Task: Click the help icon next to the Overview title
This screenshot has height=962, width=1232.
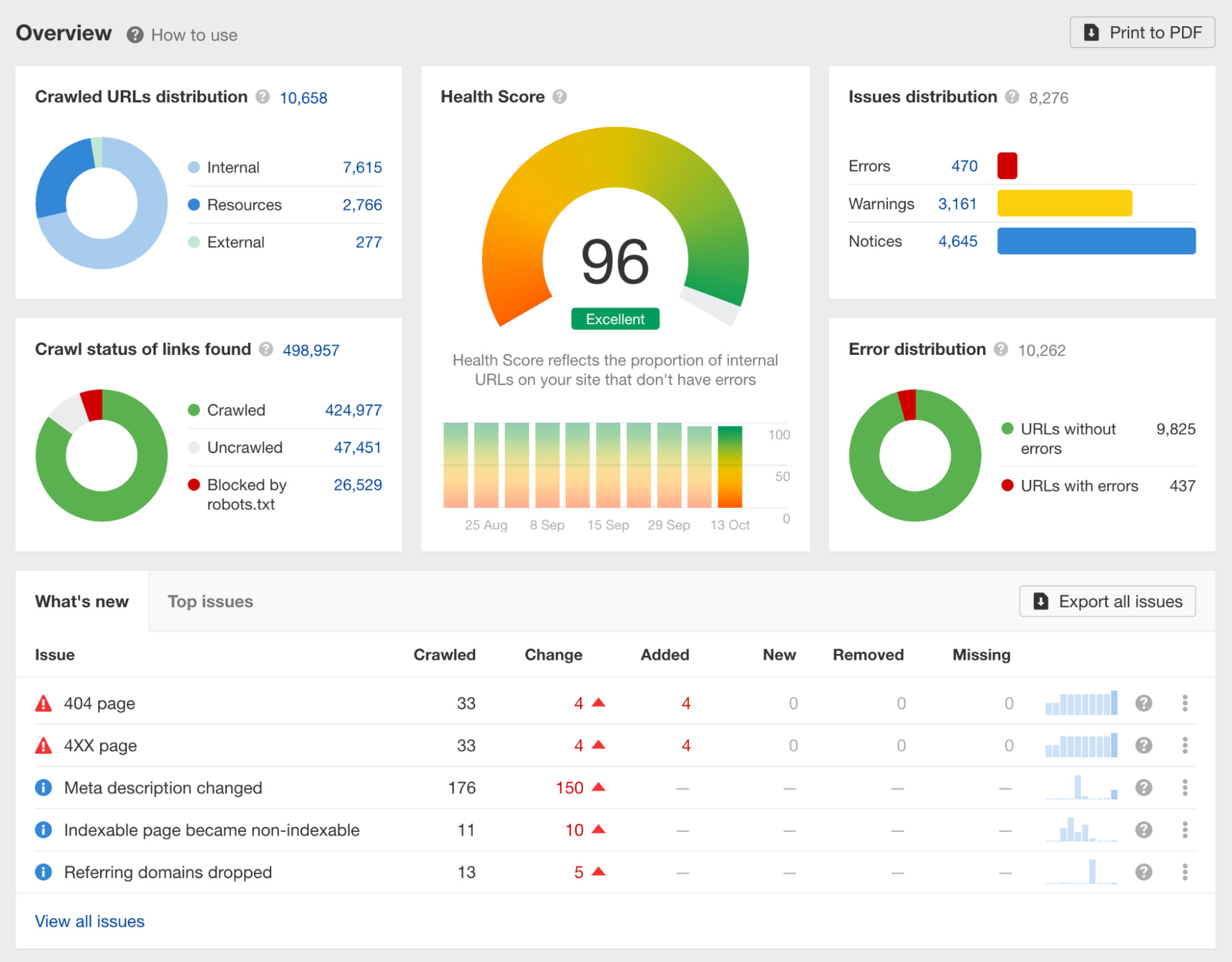Action: coord(134,35)
